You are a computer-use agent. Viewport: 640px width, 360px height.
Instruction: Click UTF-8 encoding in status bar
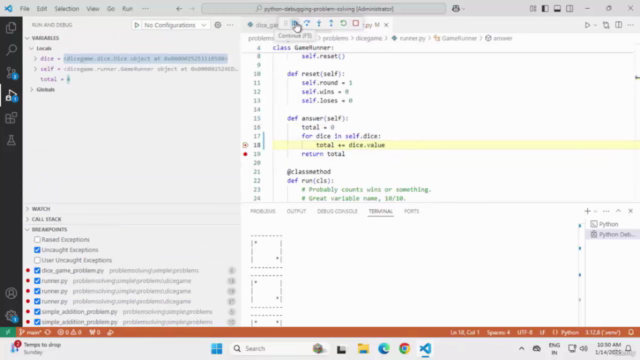[x=525, y=332]
